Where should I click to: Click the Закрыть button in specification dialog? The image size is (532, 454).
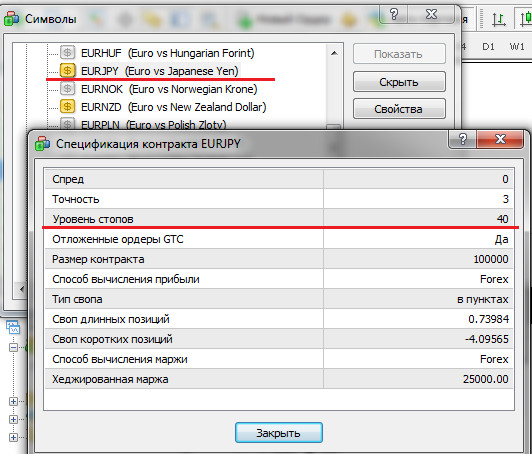(x=279, y=433)
